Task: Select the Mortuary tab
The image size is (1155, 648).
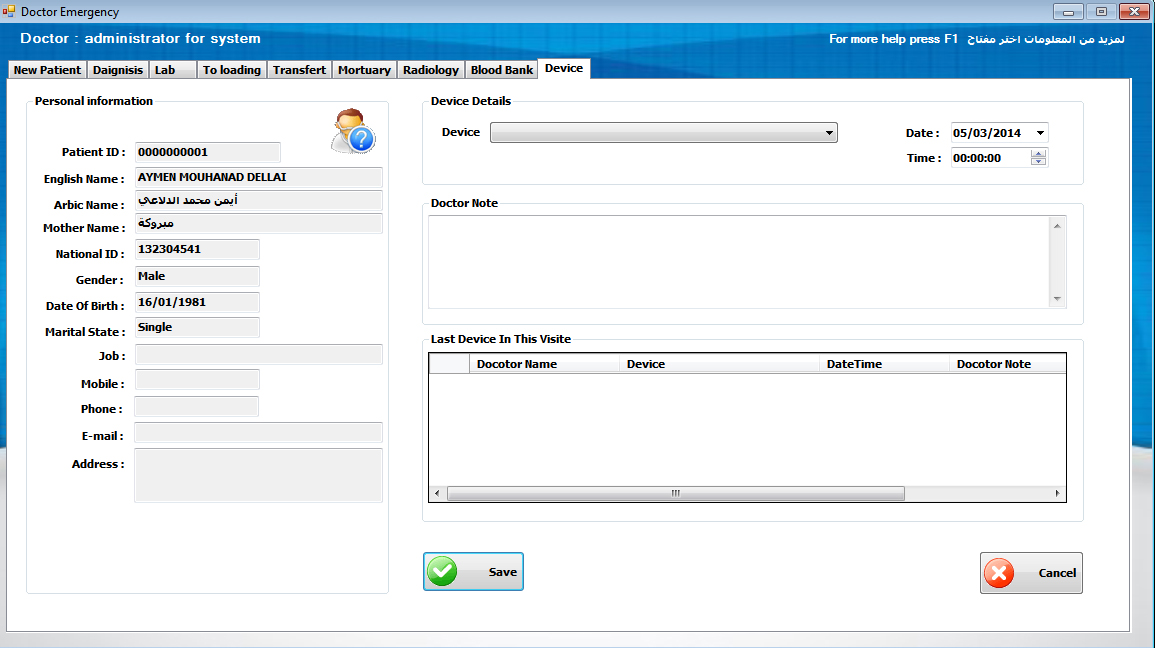Action: tap(364, 70)
